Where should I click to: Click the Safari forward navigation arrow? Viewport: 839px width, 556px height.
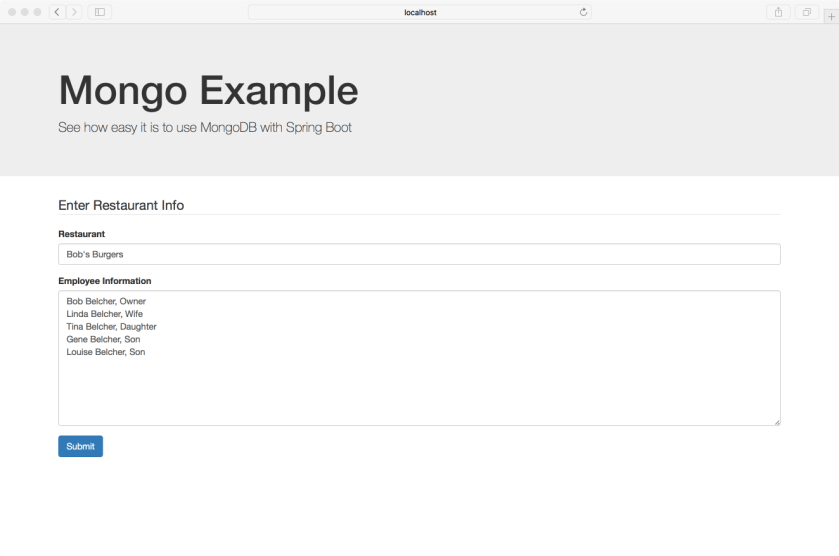pyautogui.click(x=72, y=12)
